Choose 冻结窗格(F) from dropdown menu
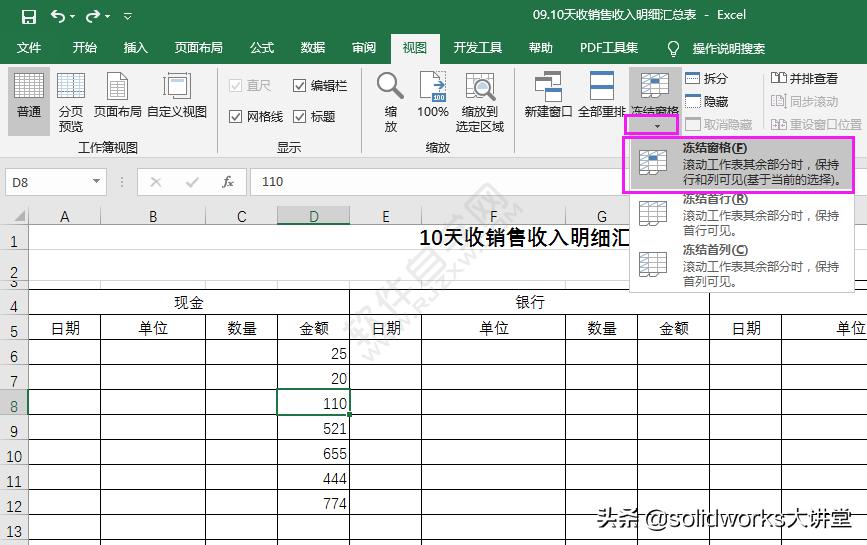The image size is (867, 545). coord(741,164)
